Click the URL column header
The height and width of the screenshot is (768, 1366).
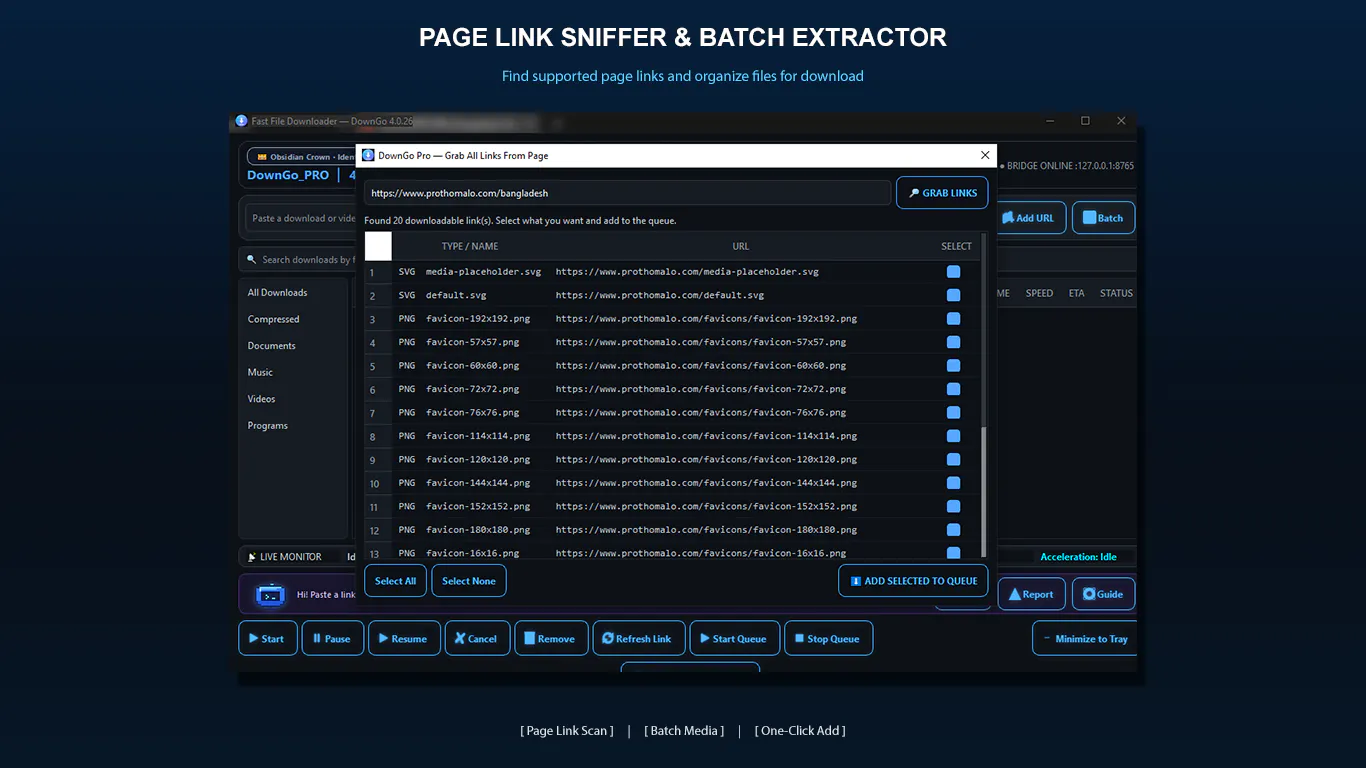(740, 246)
